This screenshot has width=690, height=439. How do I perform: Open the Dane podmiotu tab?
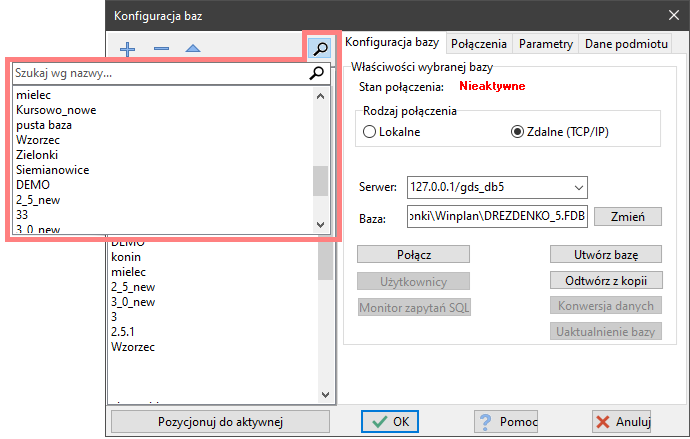point(626,44)
